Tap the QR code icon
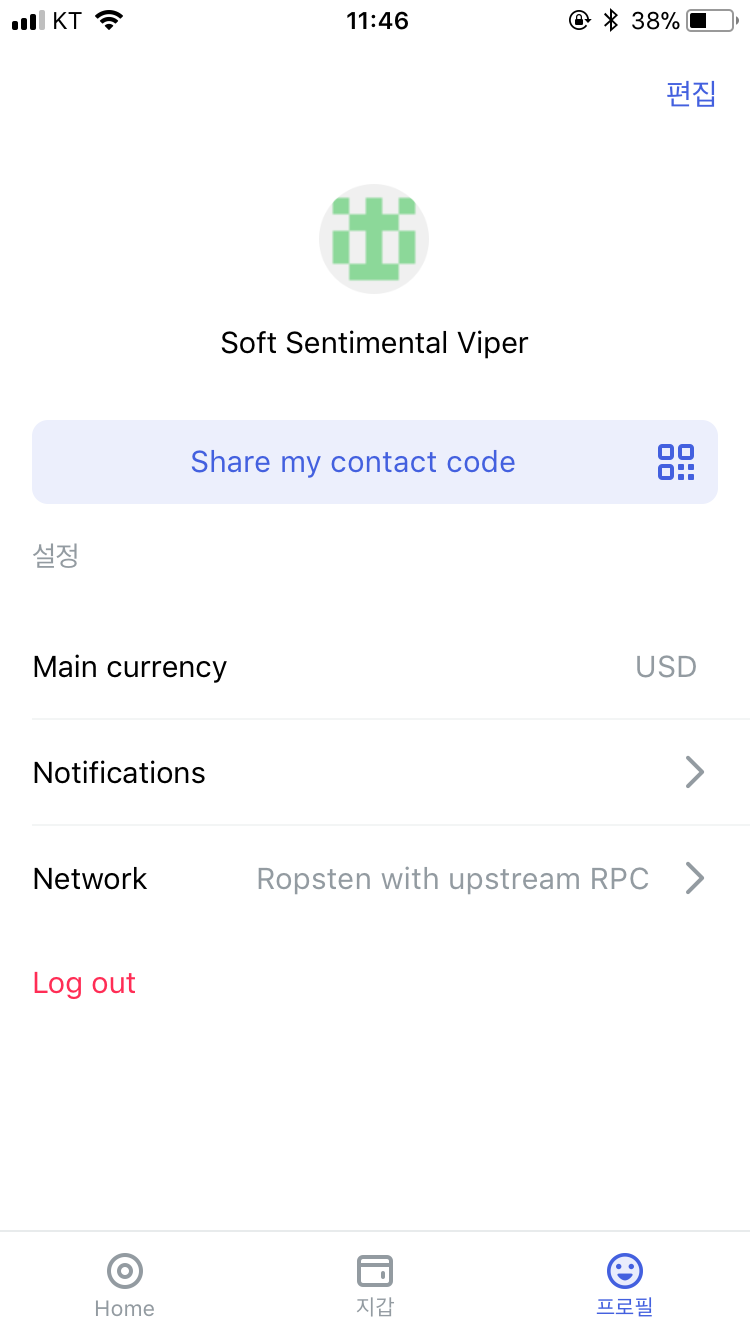750x1334 pixels. [x=676, y=462]
